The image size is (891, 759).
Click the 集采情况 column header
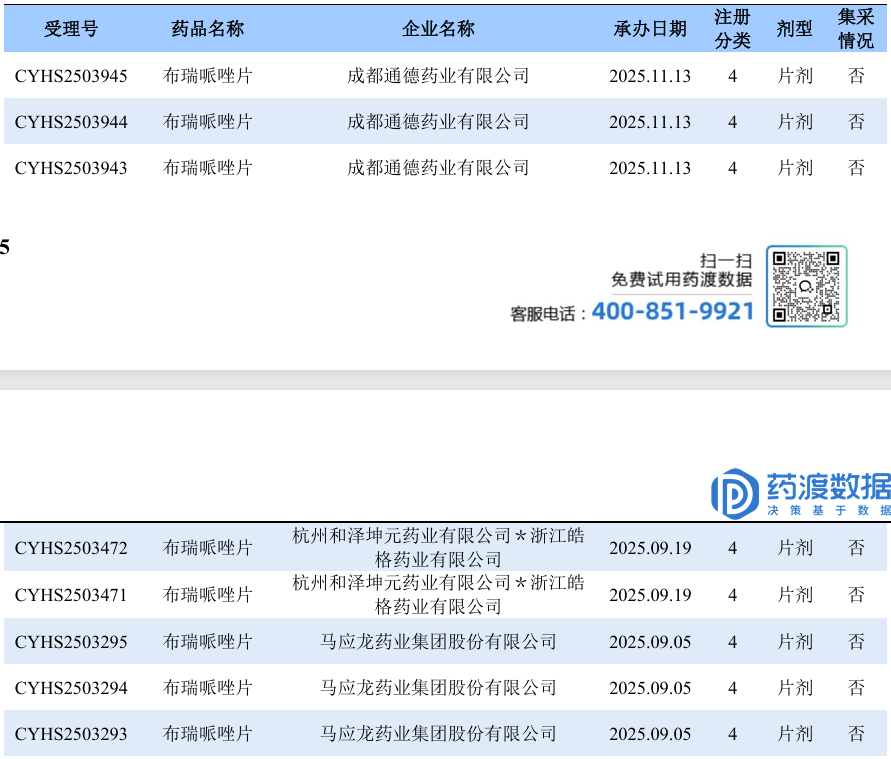coord(856,28)
